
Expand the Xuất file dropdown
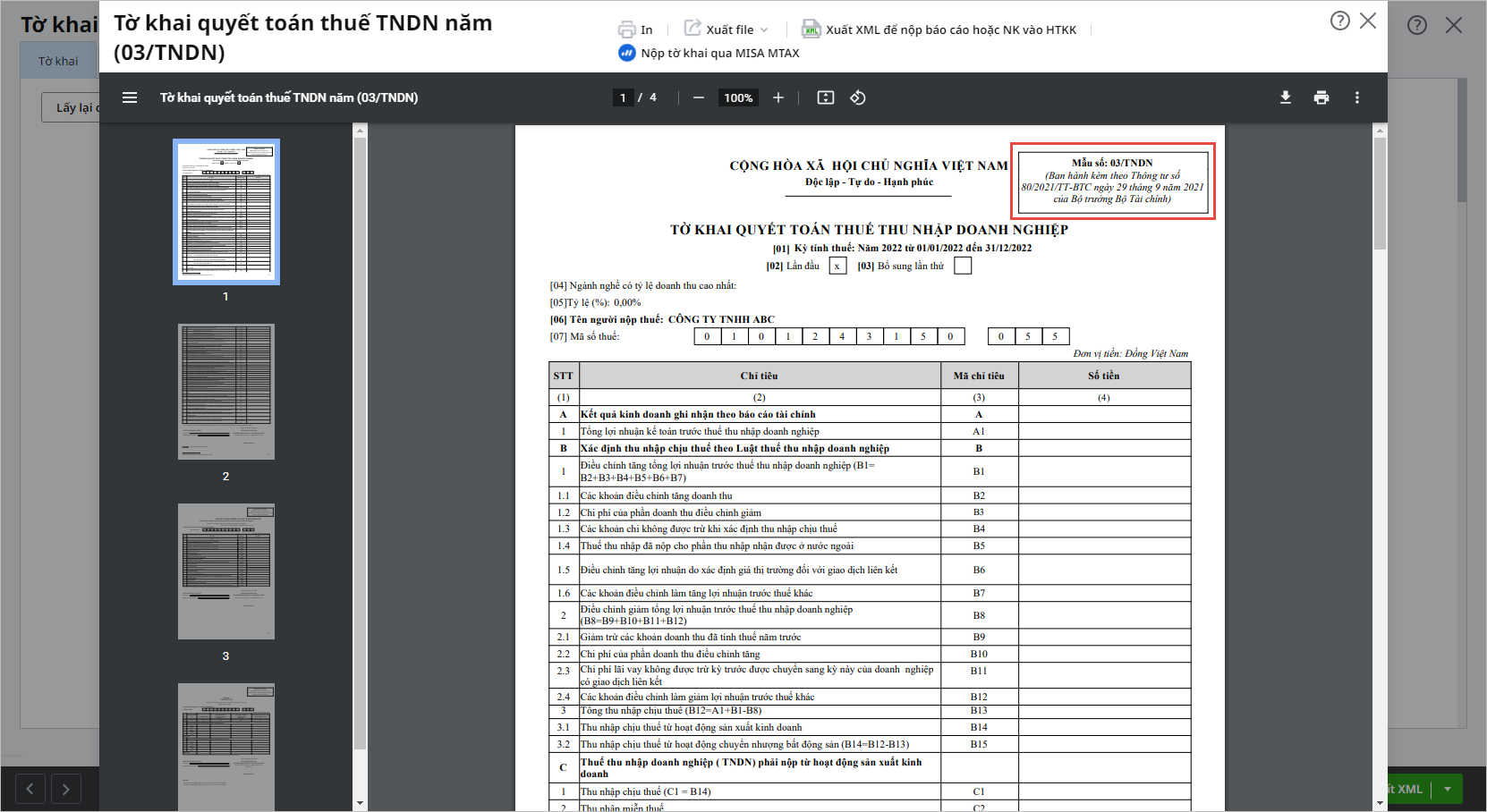click(x=727, y=30)
